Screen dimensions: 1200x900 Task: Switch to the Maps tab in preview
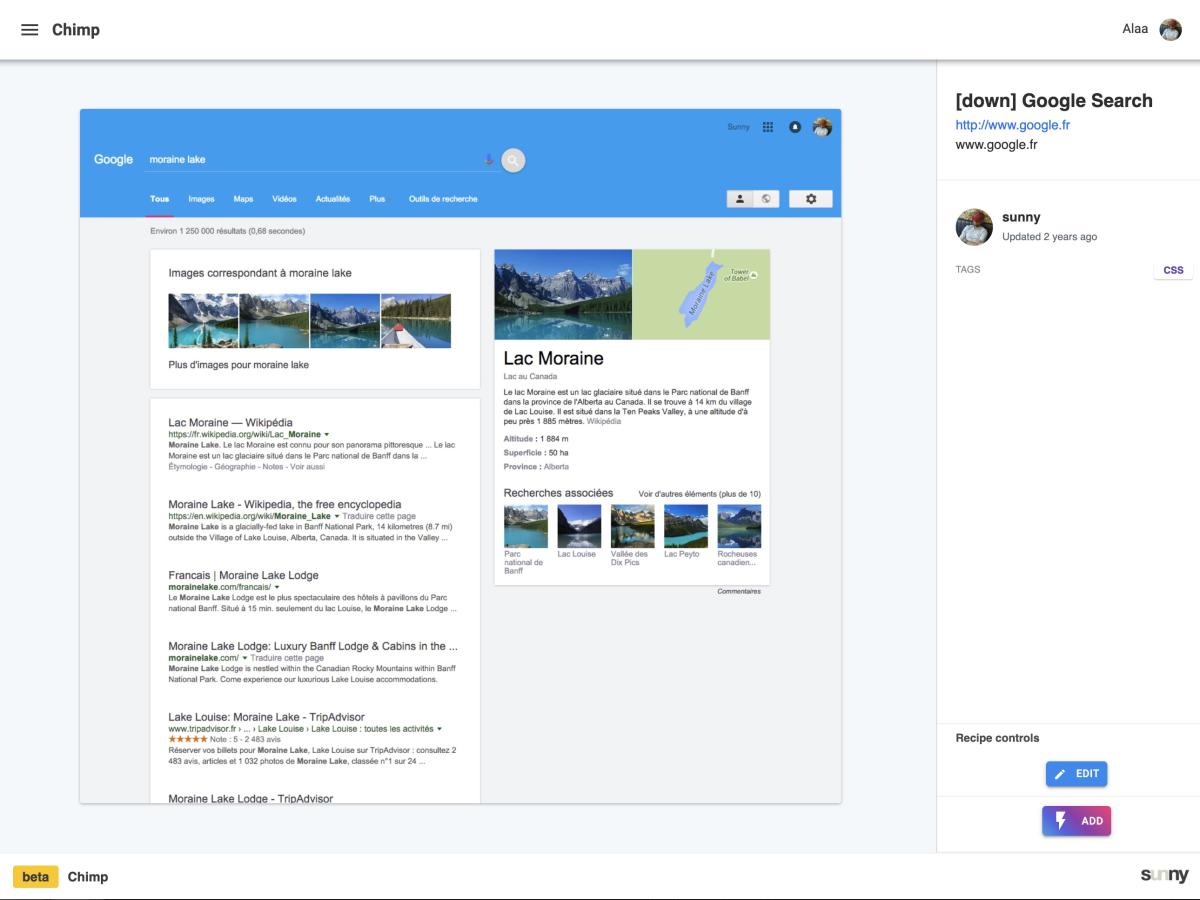pos(243,199)
